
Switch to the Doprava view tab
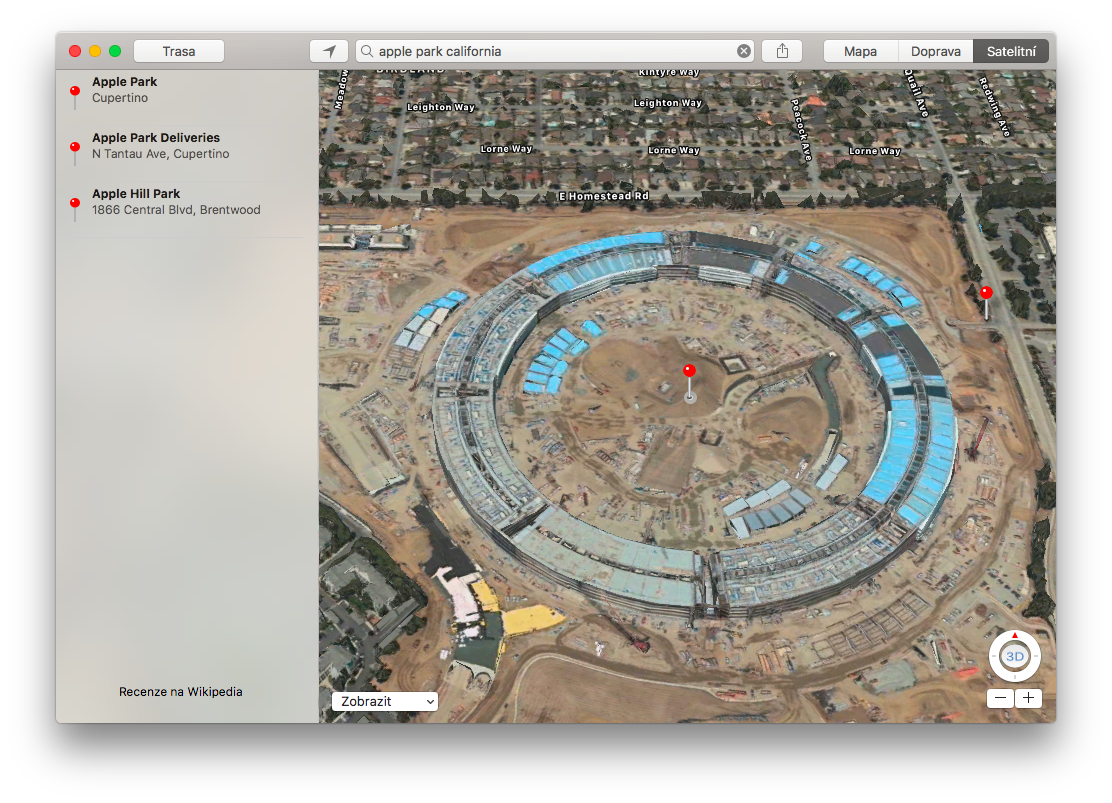coord(935,51)
